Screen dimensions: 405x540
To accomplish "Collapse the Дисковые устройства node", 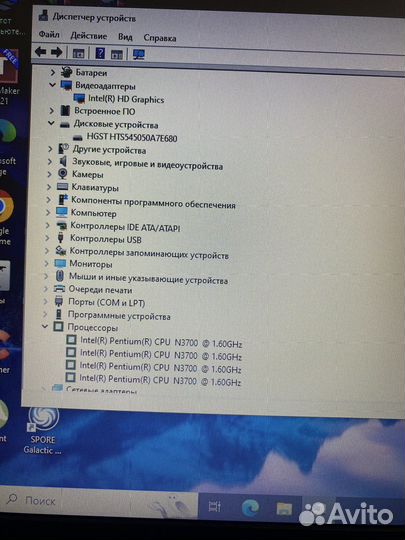I will (x=51, y=123).
